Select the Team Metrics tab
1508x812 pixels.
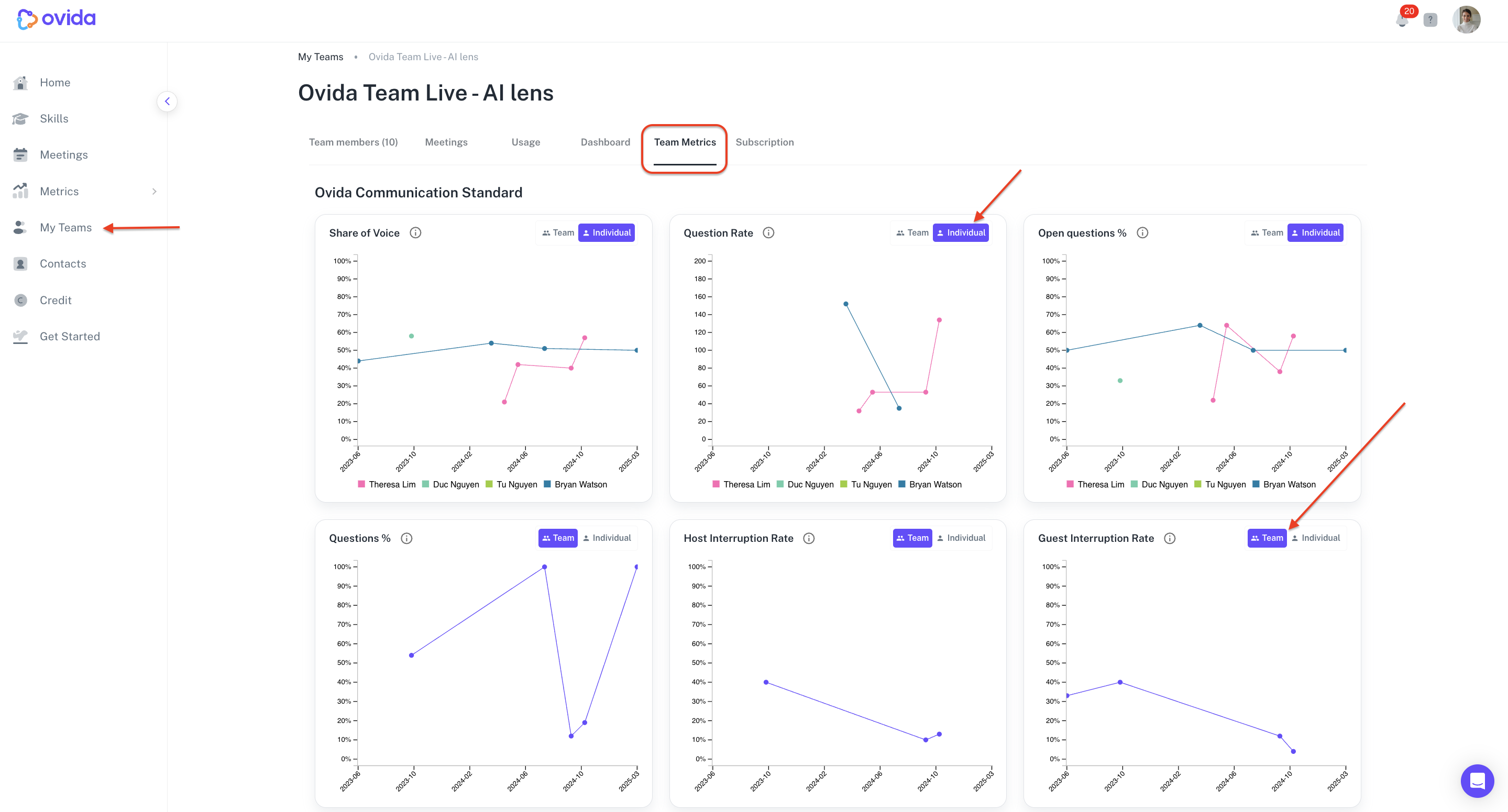coord(685,142)
